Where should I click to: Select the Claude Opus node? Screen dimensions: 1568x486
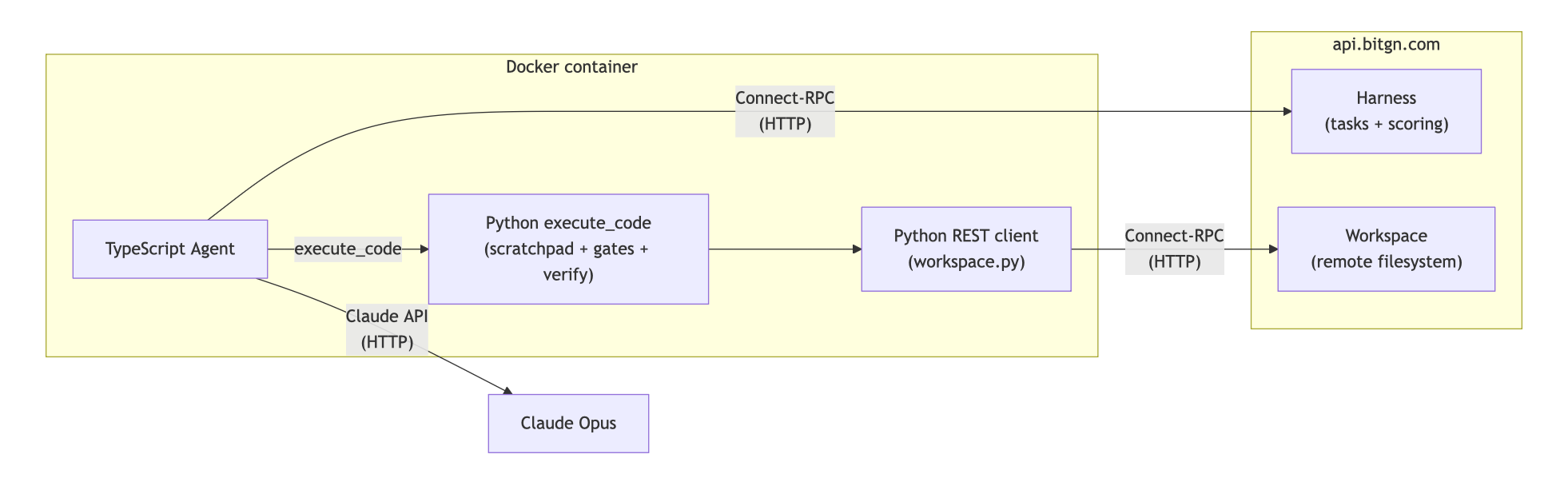pos(568,423)
